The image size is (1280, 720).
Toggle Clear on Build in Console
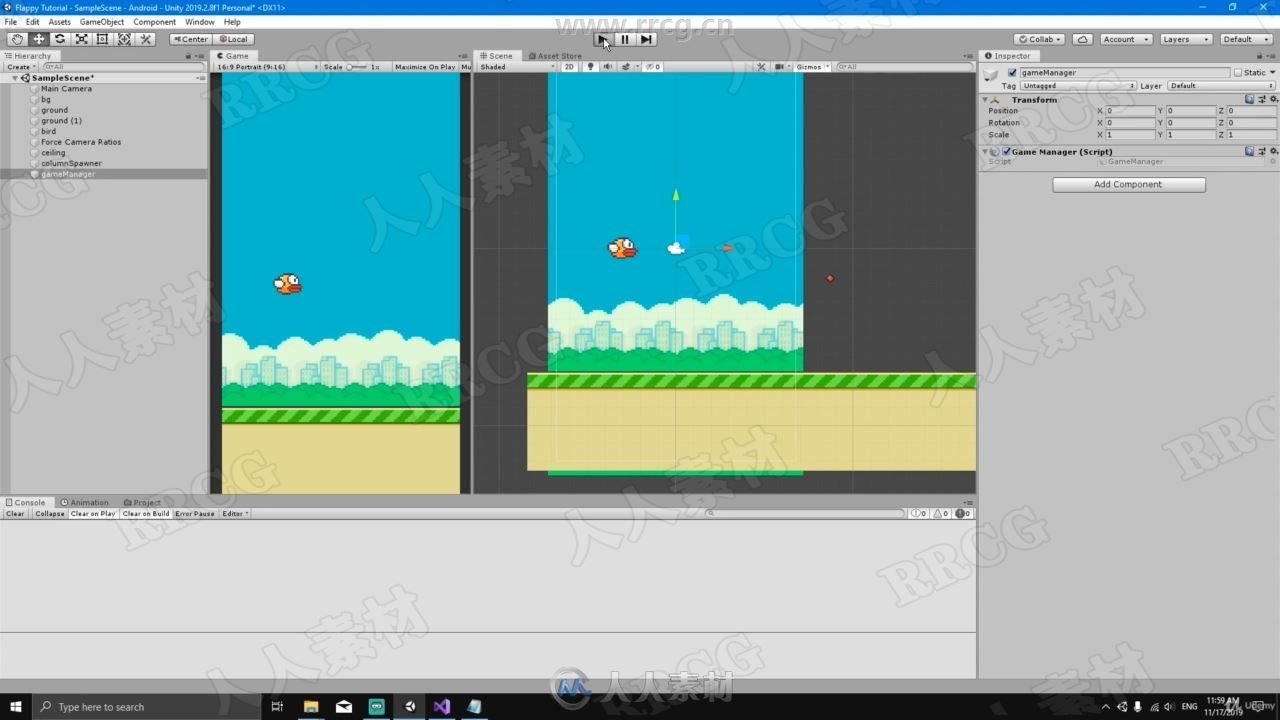(x=146, y=514)
